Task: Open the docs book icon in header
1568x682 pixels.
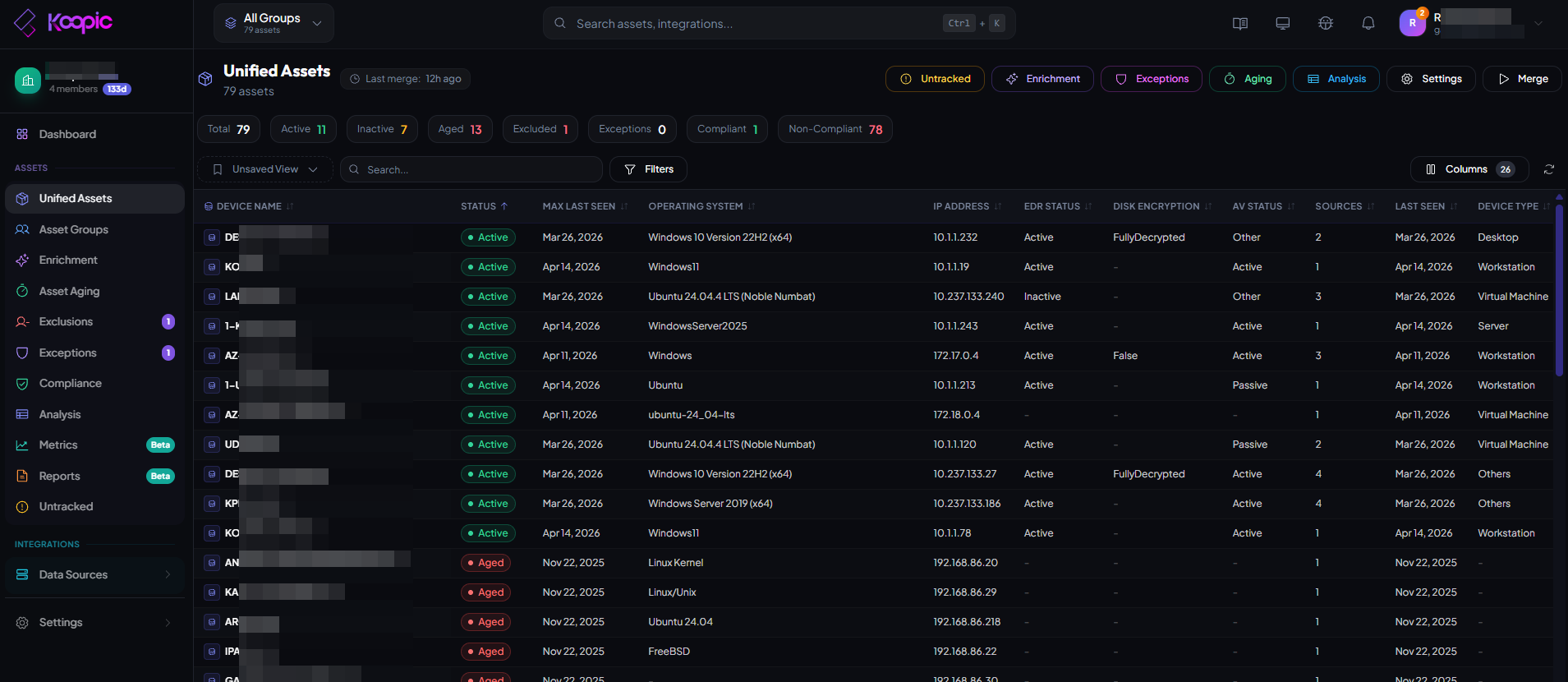Action: point(1240,23)
